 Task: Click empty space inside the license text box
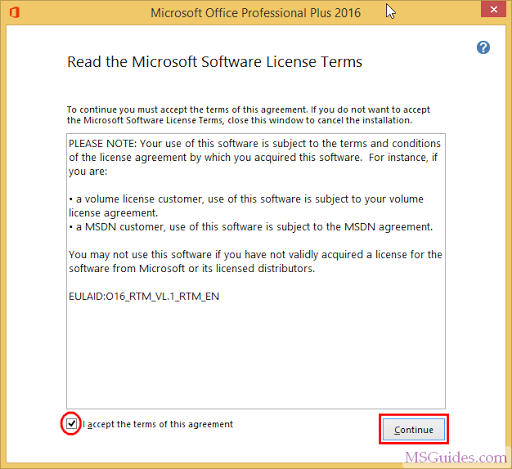256,353
